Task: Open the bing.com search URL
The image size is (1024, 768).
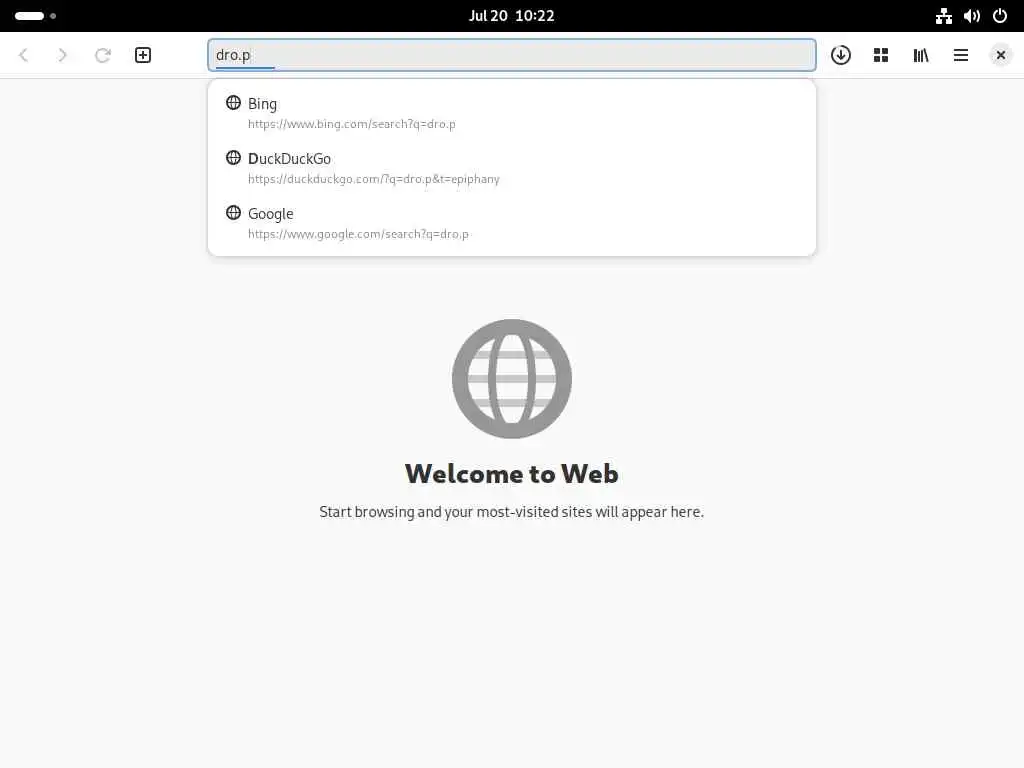Action: (351, 124)
